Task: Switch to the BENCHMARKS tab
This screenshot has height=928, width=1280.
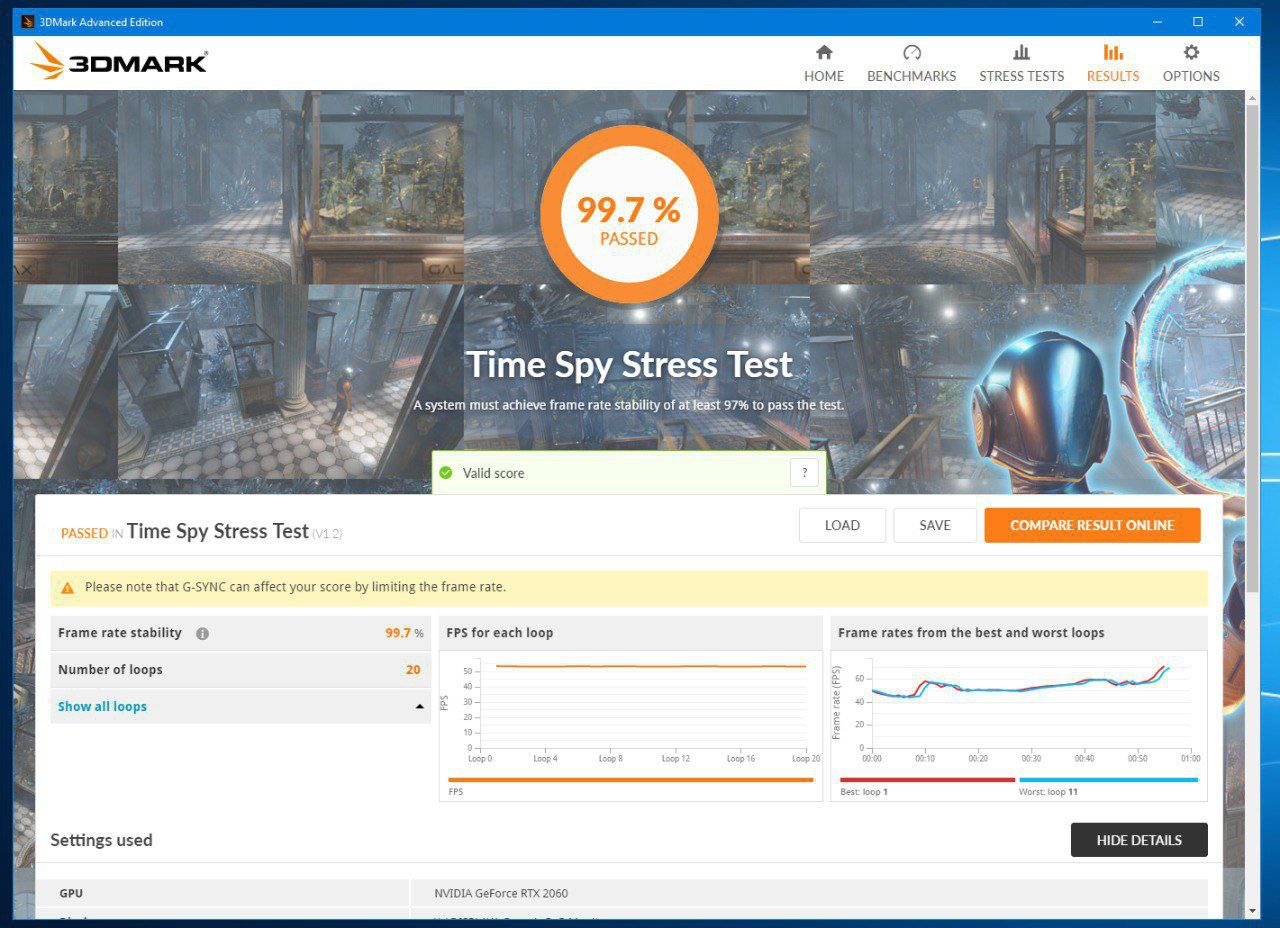Action: (x=911, y=64)
